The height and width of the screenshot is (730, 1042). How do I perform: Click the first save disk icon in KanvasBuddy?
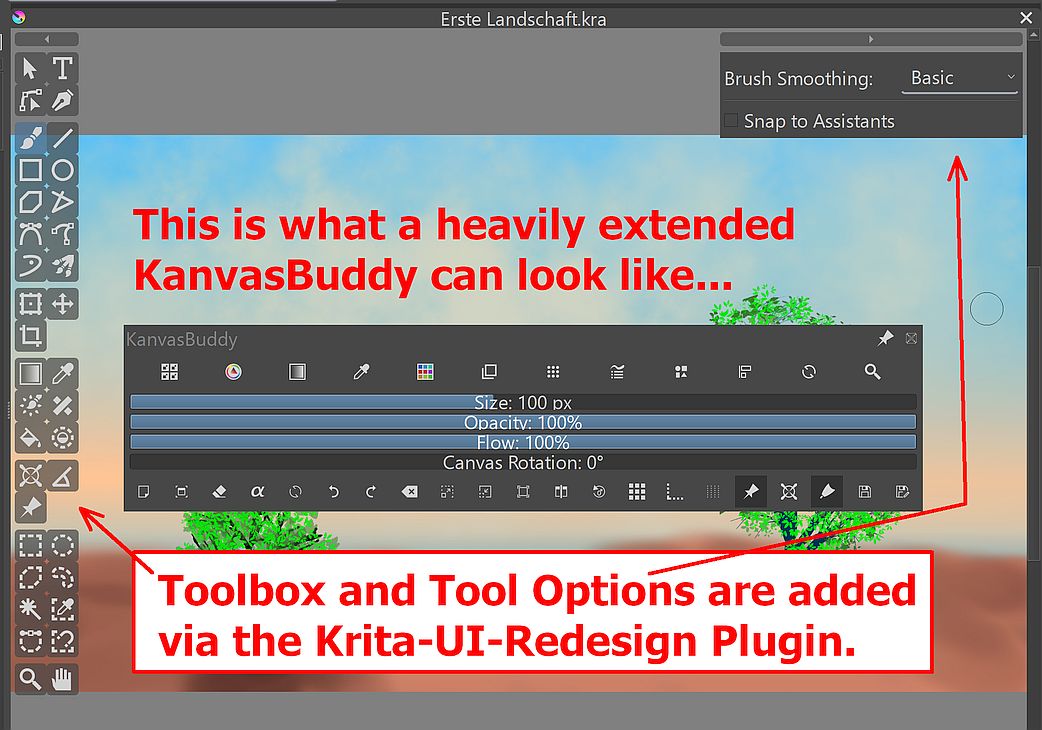coord(865,492)
